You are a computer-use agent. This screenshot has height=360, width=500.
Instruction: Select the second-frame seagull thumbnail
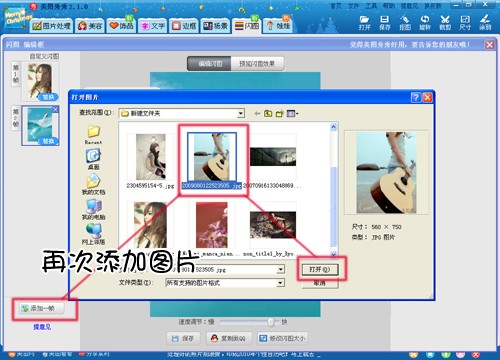pyautogui.click(x=40, y=126)
